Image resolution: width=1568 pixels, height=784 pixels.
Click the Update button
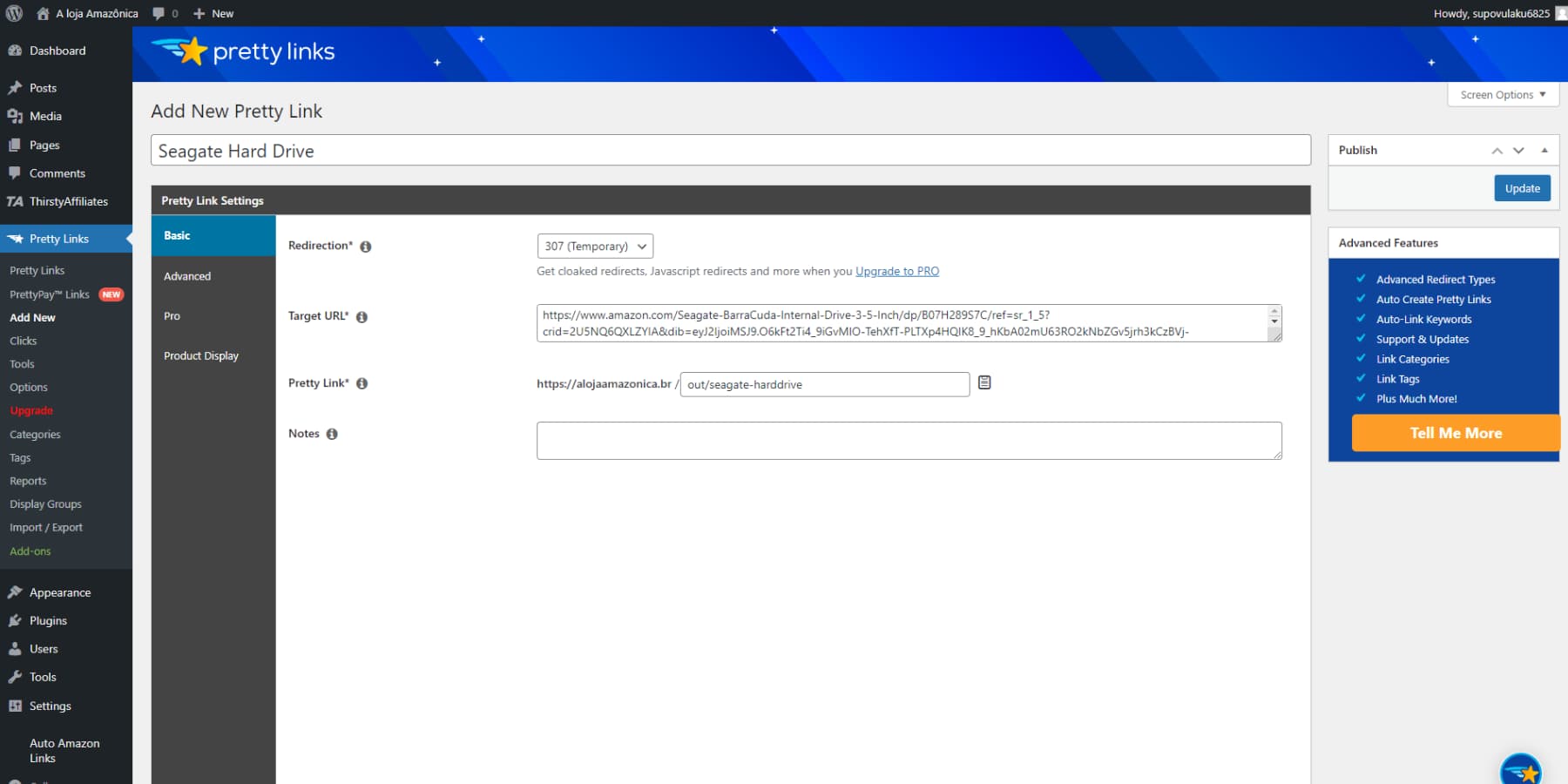pyautogui.click(x=1522, y=187)
